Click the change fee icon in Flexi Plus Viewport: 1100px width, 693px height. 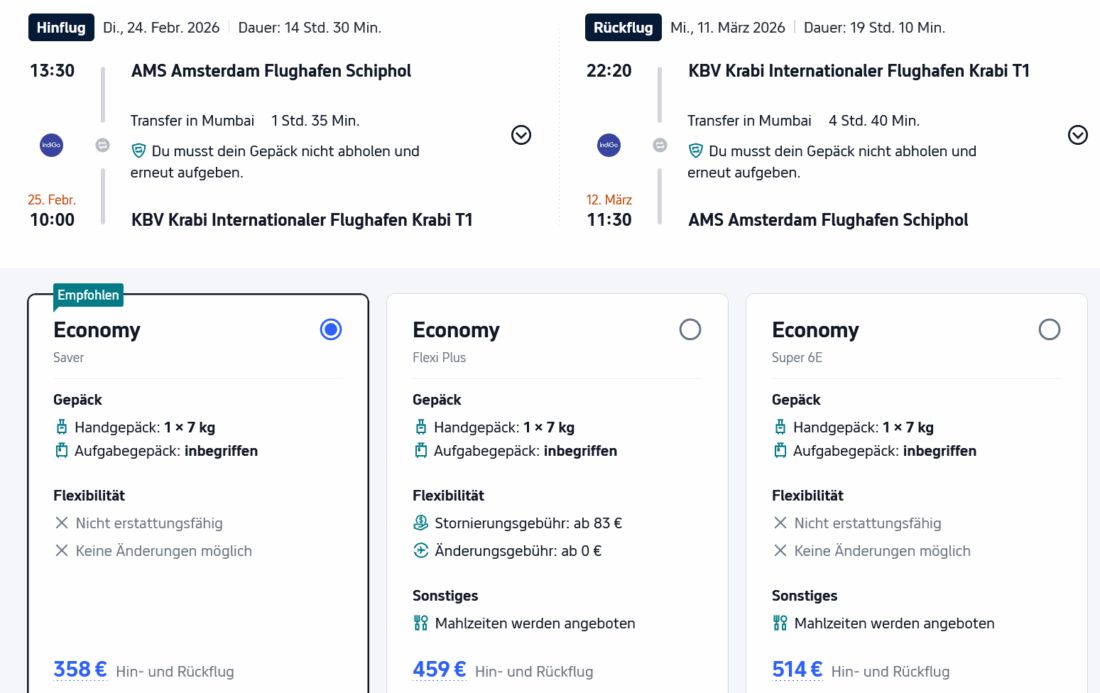coord(421,551)
